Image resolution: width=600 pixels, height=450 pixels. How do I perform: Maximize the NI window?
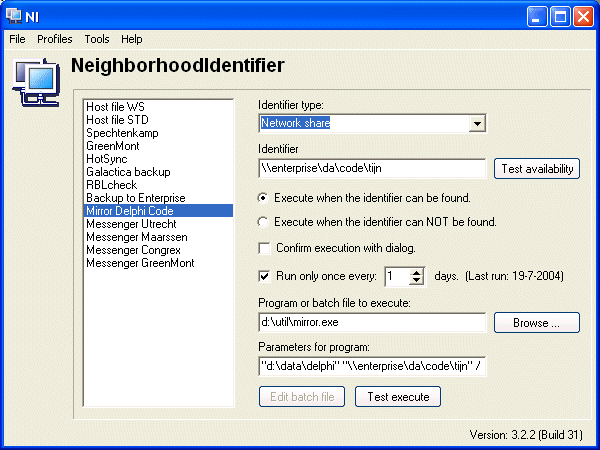[560, 17]
